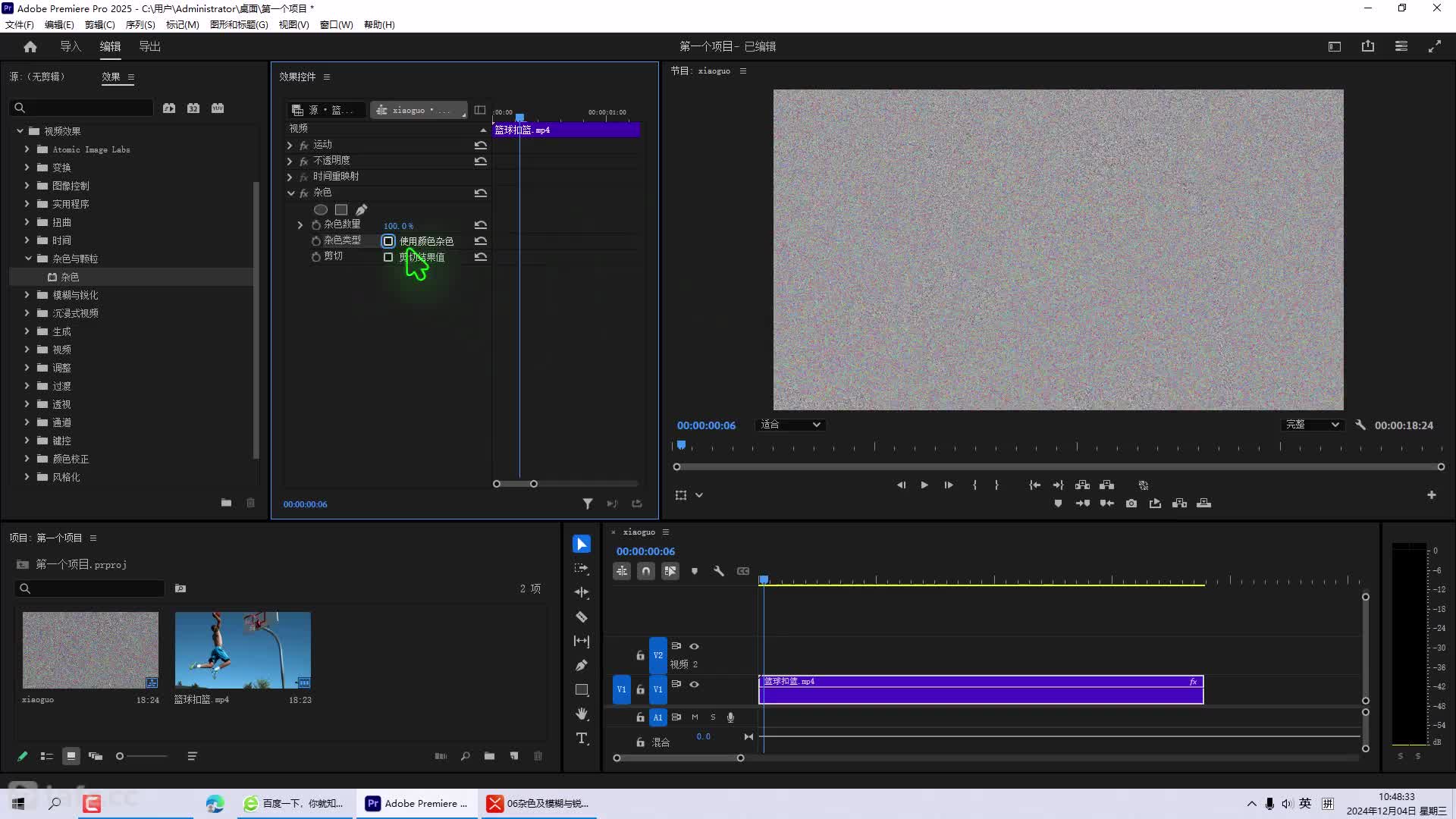Switch to 导入 tab

click(x=71, y=46)
